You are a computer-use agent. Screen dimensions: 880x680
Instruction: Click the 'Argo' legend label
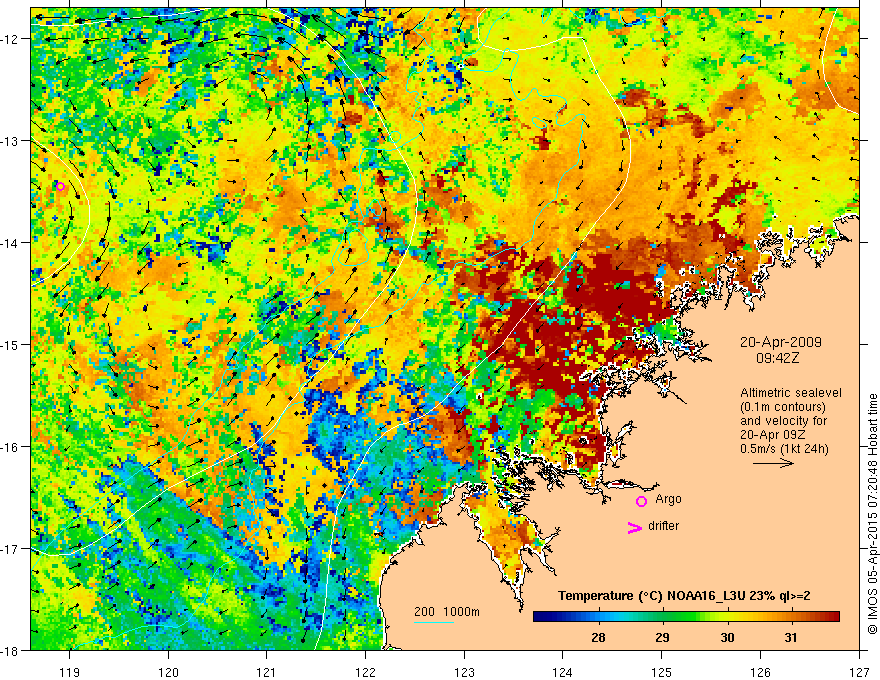tap(668, 499)
